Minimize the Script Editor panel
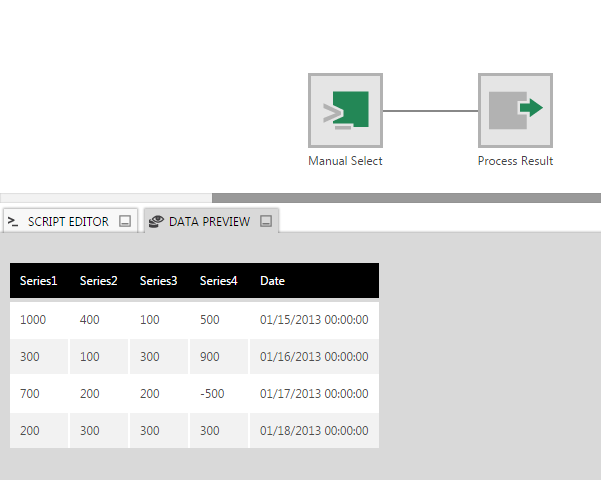 point(125,222)
